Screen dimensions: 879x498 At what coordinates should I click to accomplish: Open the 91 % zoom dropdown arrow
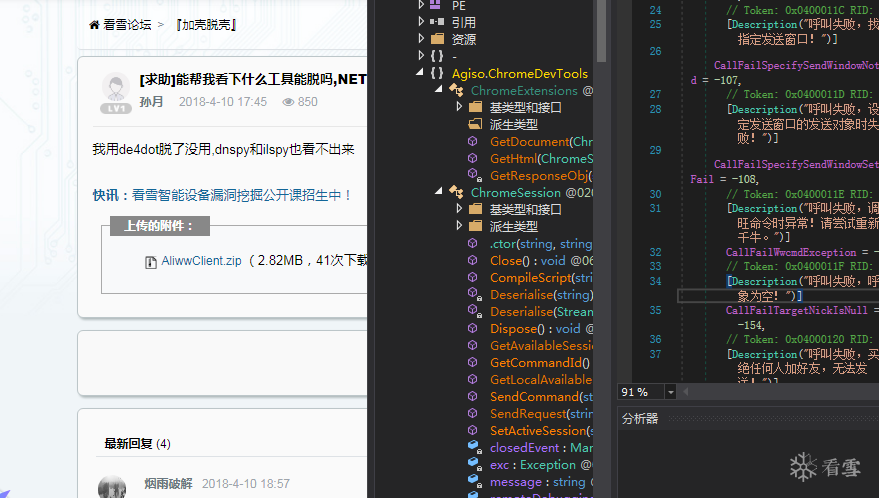click(670, 392)
